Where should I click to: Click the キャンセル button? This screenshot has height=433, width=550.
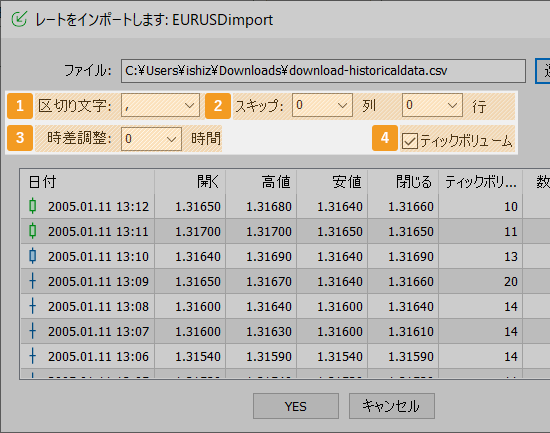[392, 406]
